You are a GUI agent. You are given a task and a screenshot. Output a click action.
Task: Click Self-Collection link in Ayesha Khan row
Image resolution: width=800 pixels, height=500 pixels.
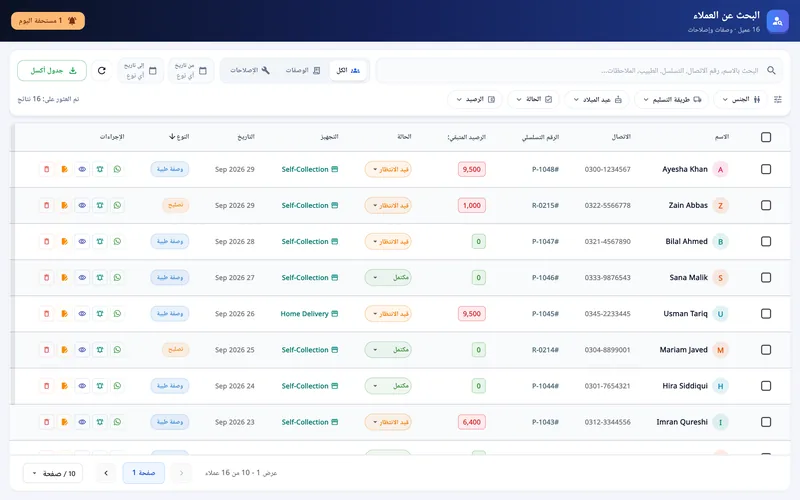point(310,169)
